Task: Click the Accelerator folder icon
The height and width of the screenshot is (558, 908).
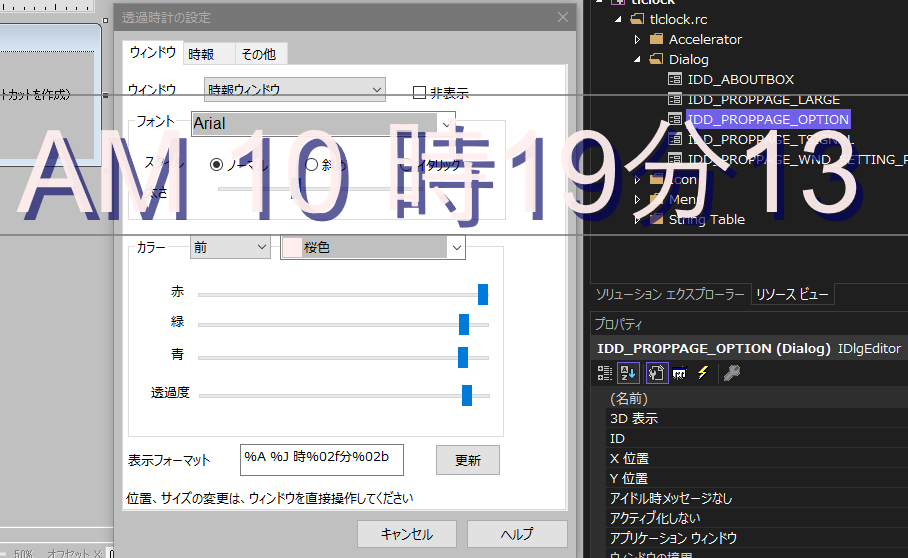Action: click(x=656, y=39)
